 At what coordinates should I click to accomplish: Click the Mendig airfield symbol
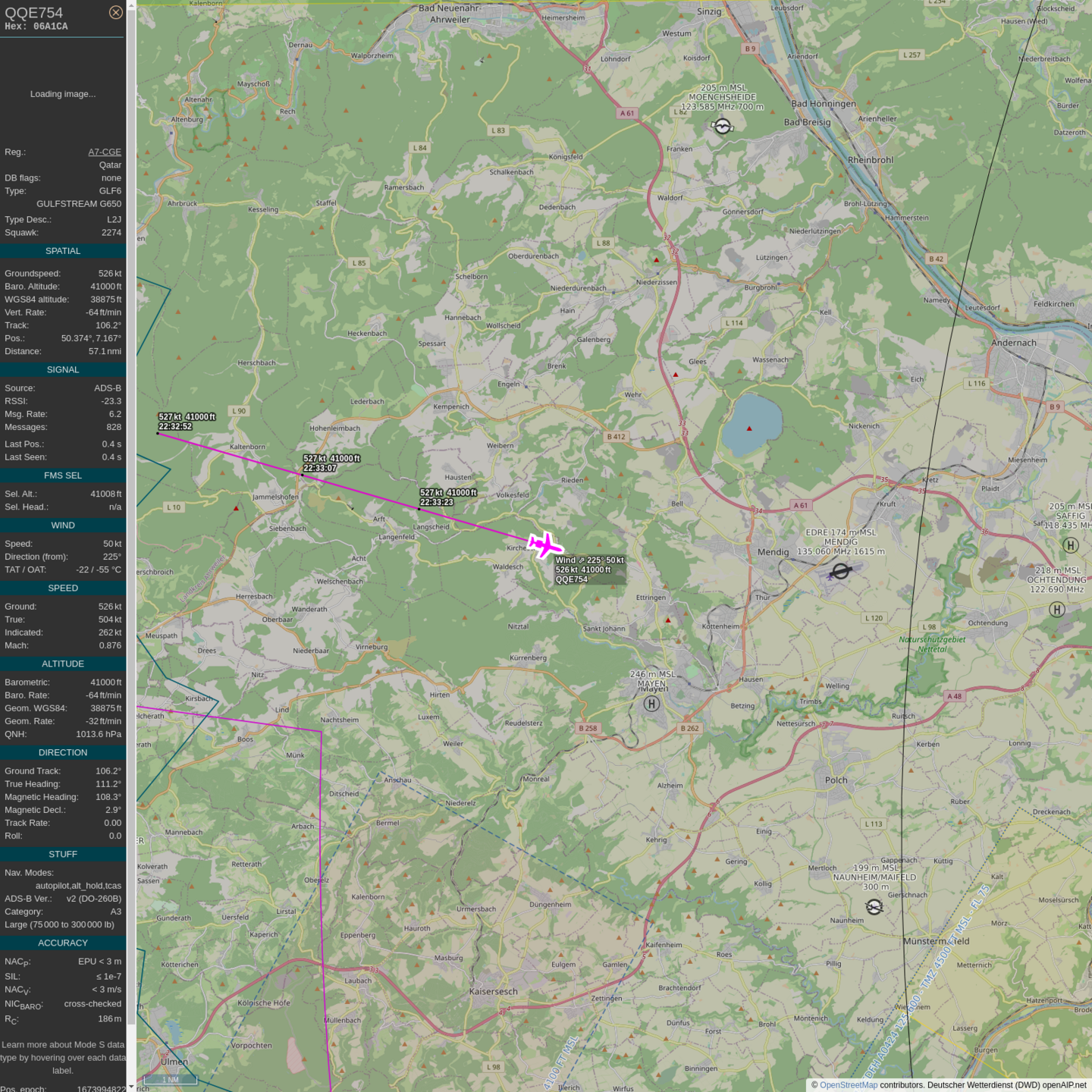coord(840,571)
